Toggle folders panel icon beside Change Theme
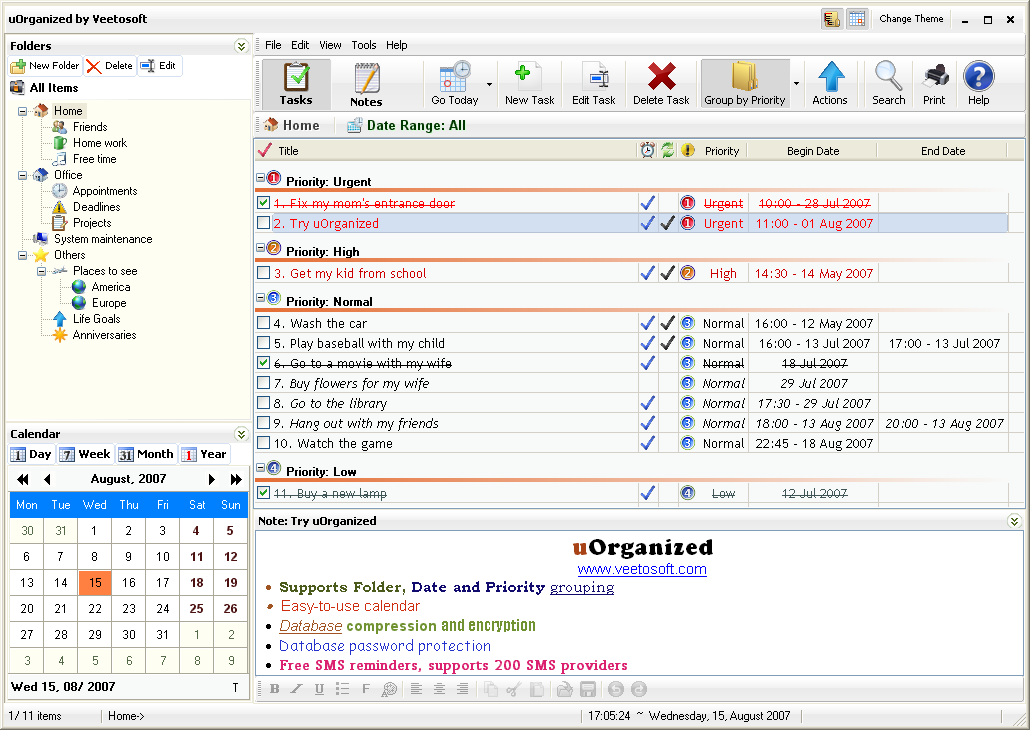The width and height of the screenshot is (1030, 730). (832, 19)
